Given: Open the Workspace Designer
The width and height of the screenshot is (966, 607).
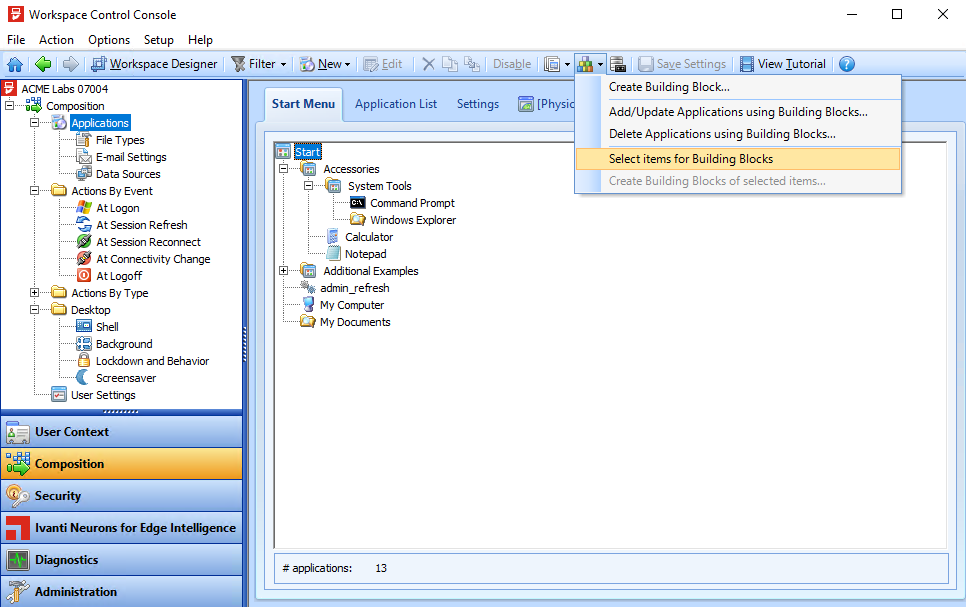Looking at the screenshot, I should (154, 64).
